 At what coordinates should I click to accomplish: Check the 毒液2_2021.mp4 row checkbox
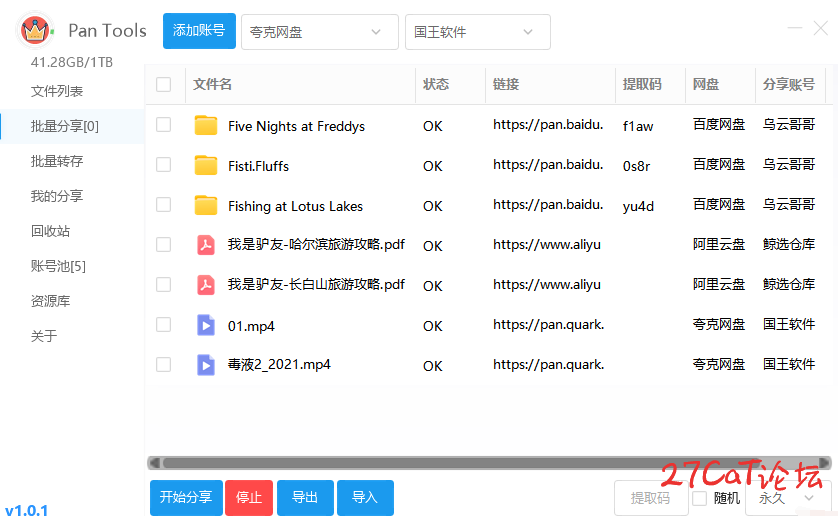[164, 365]
